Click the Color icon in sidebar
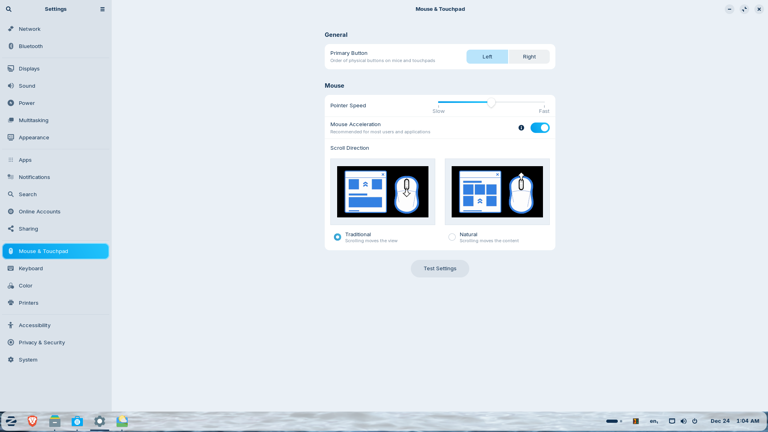 pos(11,286)
